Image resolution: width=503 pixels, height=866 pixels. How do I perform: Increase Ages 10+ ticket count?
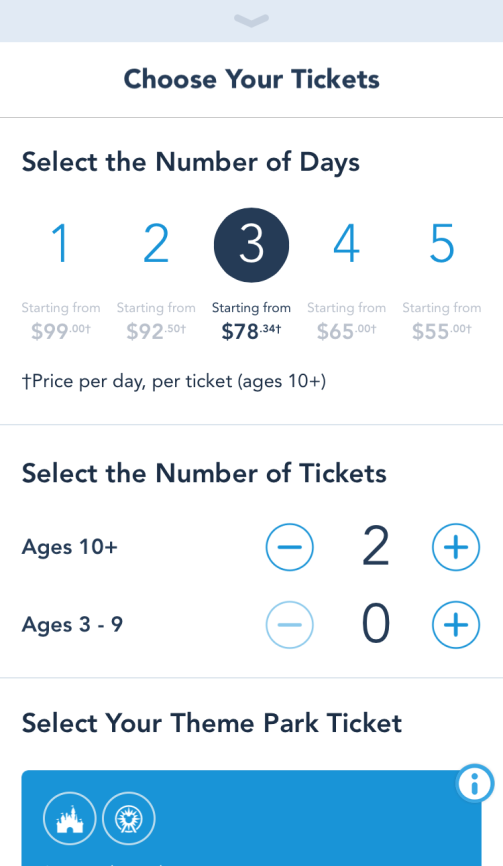pyautogui.click(x=456, y=547)
